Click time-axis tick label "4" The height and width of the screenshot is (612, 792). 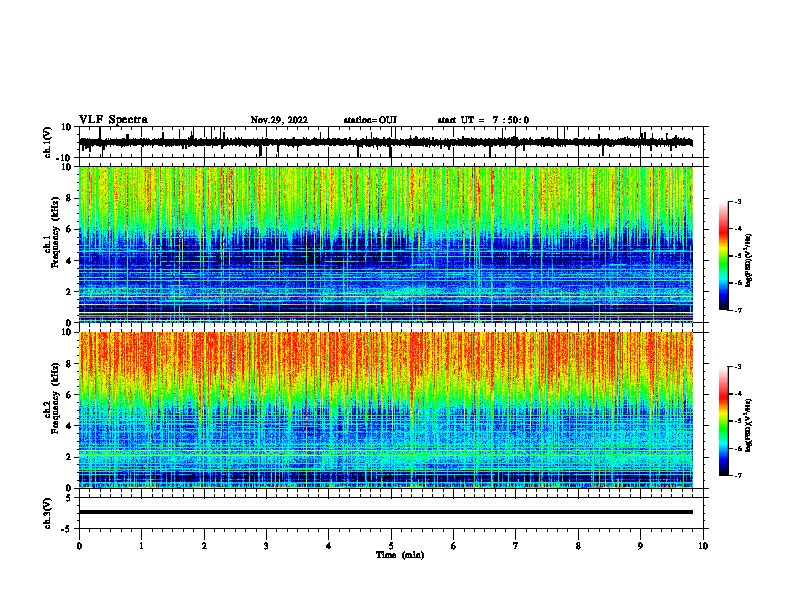329,546
